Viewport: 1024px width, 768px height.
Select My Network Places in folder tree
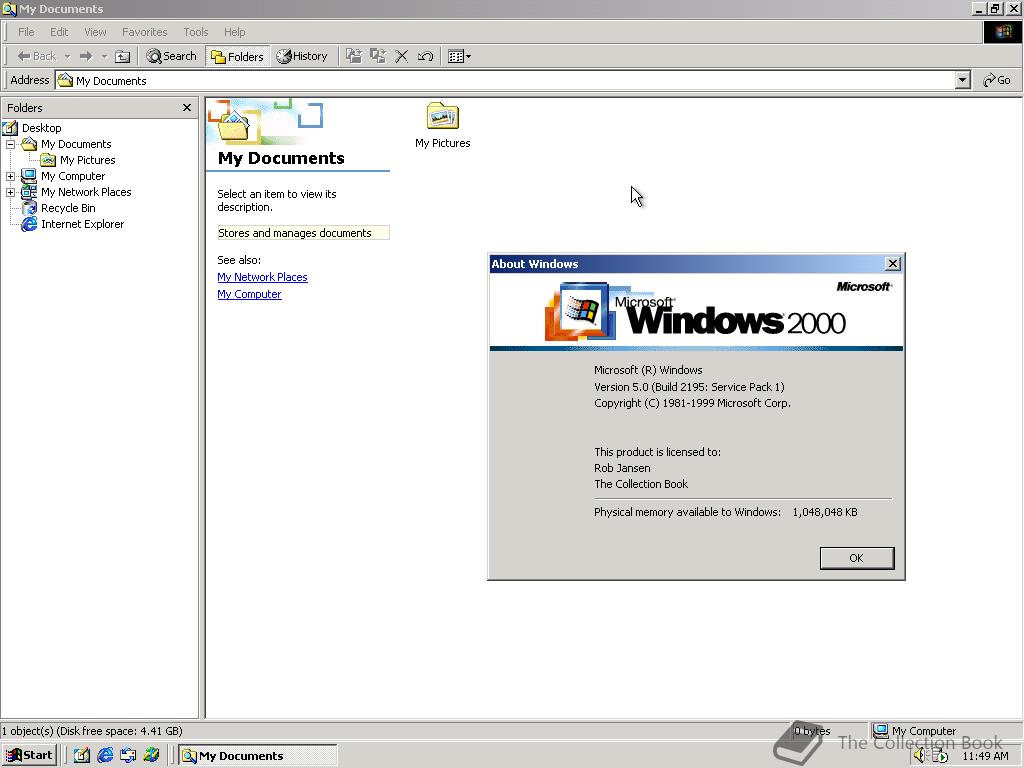(x=86, y=192)
